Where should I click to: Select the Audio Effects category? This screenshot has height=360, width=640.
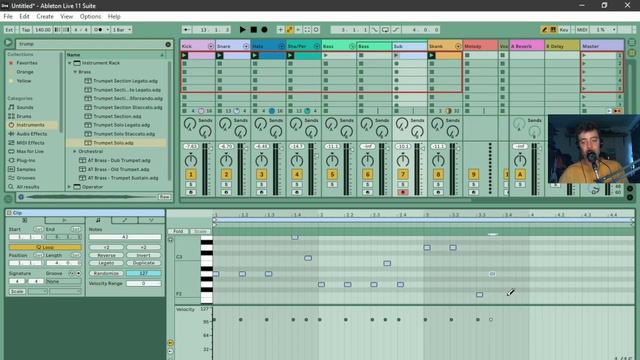coord(31,133)
